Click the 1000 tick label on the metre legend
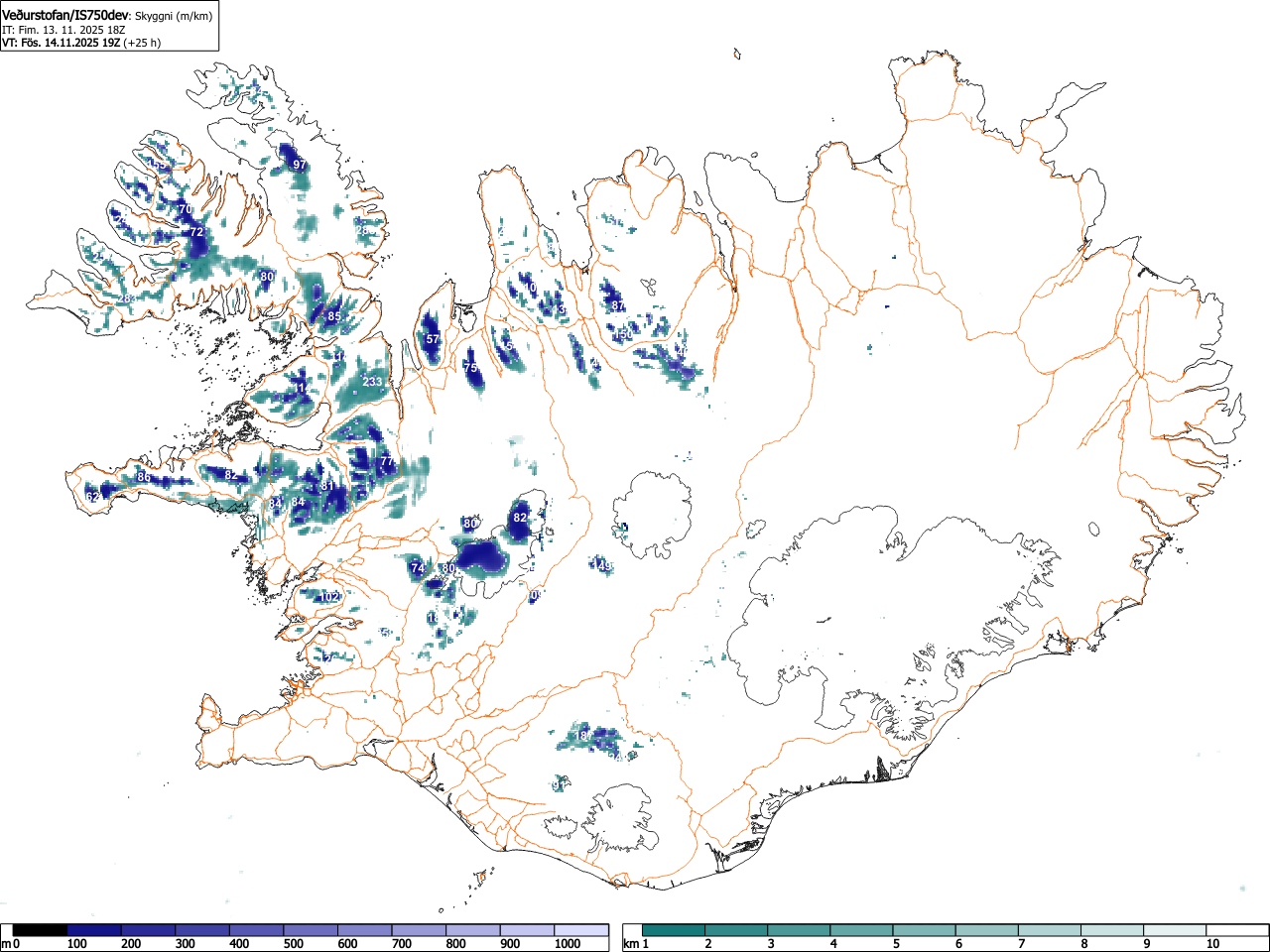Viewport: 1270px width, 952px height. click(x=568, y=944)
